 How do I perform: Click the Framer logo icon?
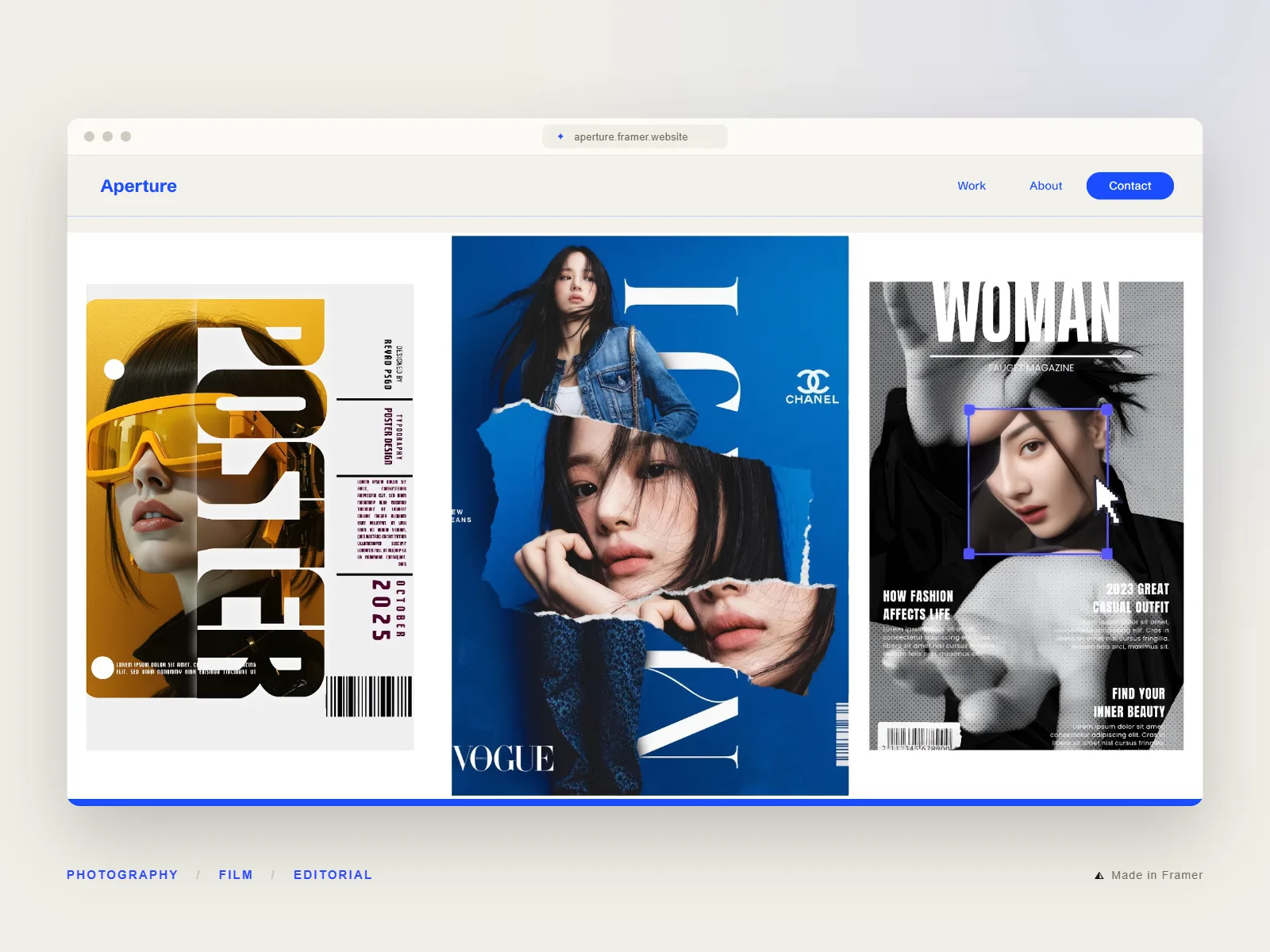point(1099,876)
